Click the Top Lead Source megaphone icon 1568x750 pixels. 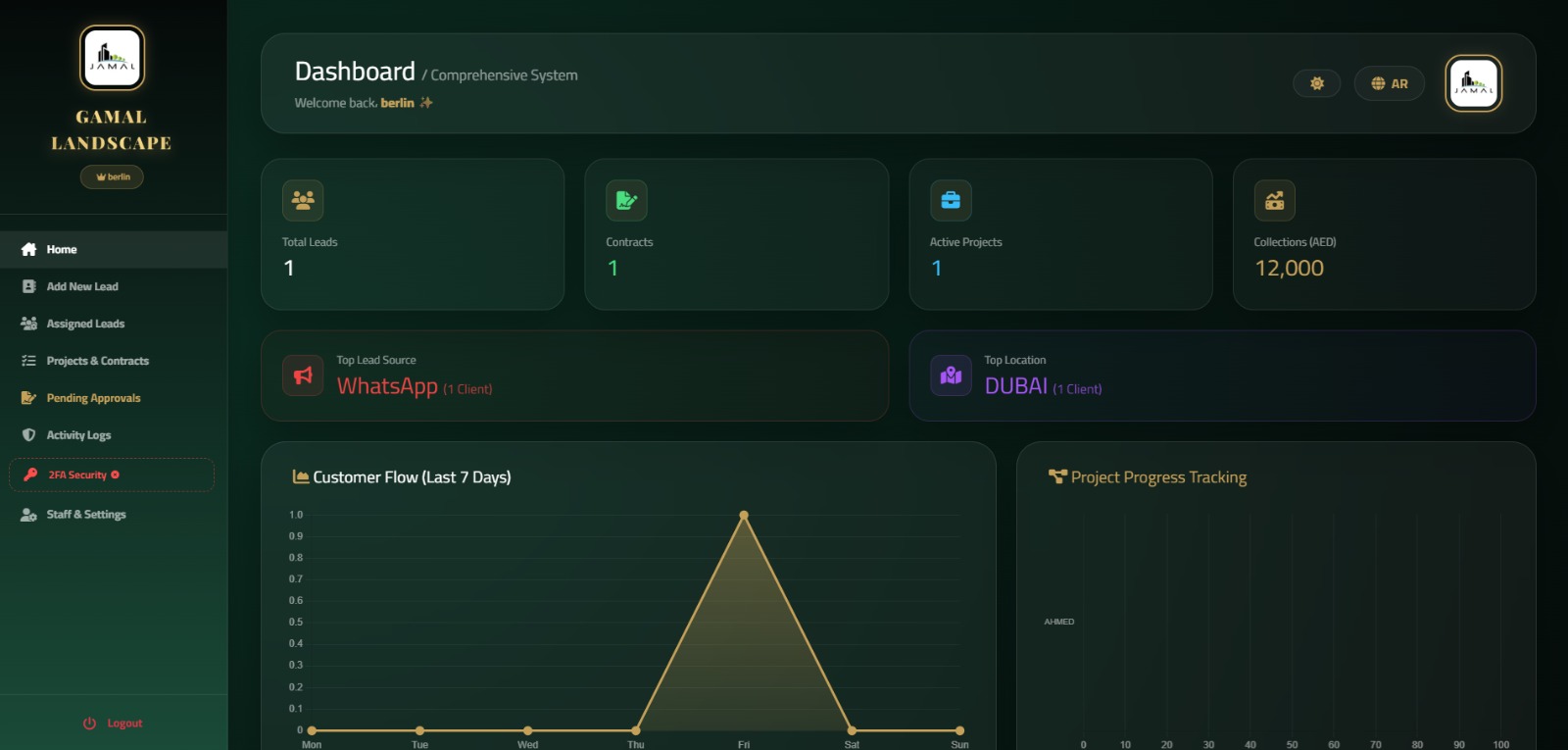point(303,375)
